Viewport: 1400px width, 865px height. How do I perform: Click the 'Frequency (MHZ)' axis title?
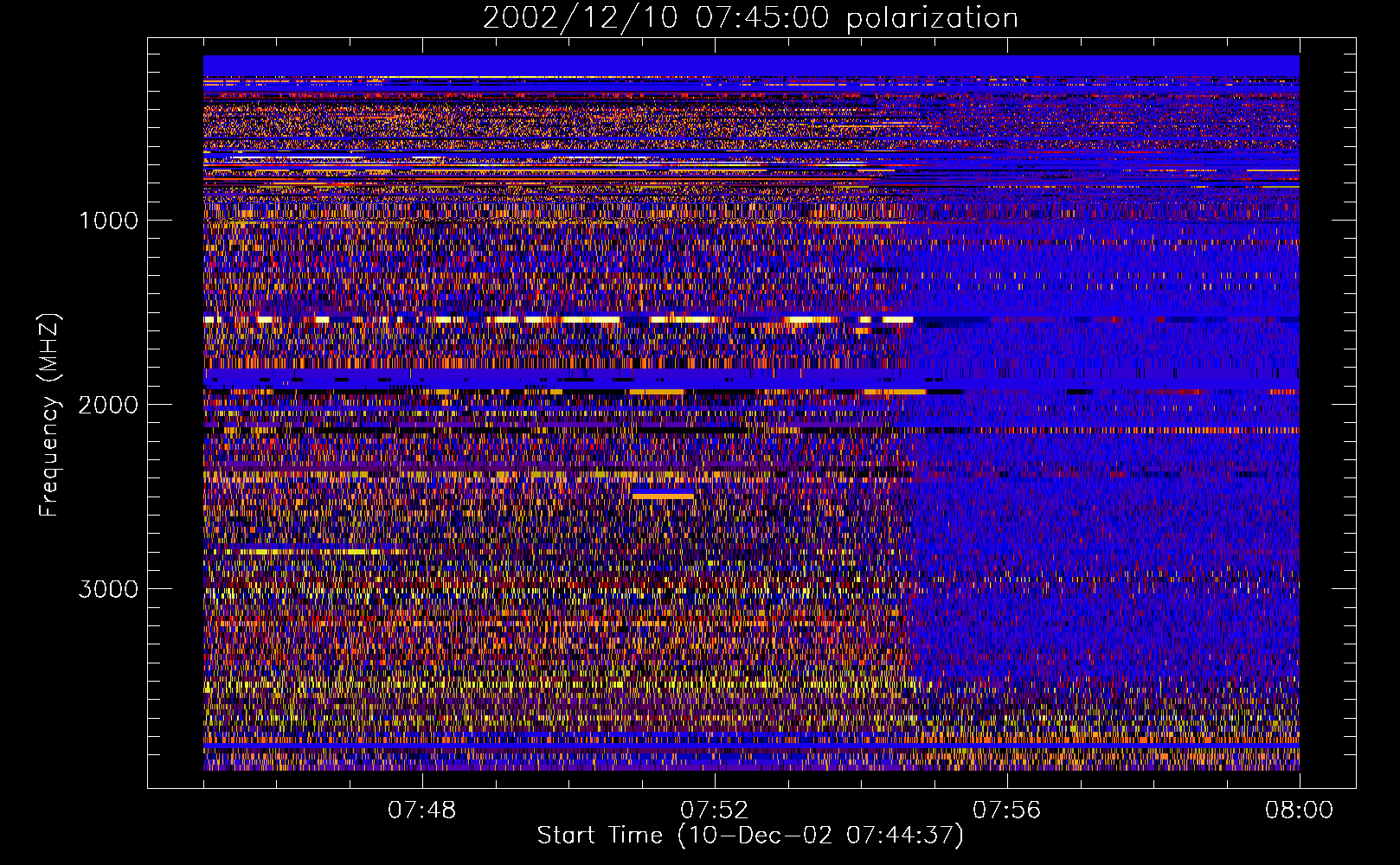49,415
